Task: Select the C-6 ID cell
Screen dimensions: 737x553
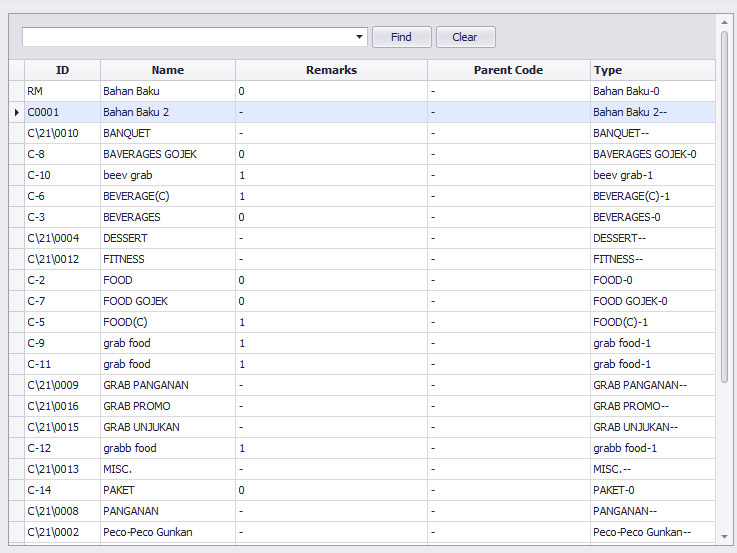Action: click(x=63, y=196)
